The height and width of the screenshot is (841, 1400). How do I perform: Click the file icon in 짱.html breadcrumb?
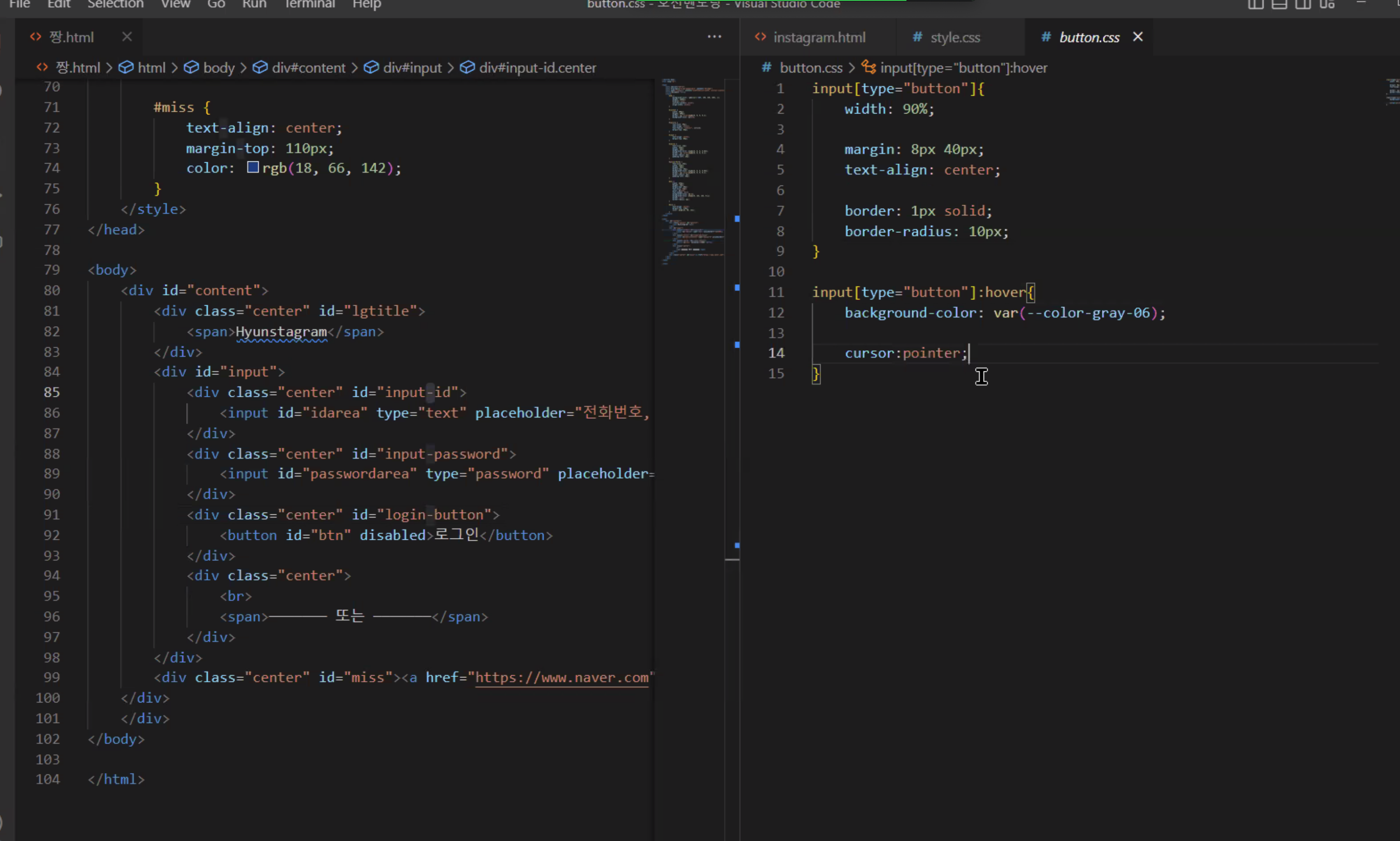pos(42,68)
